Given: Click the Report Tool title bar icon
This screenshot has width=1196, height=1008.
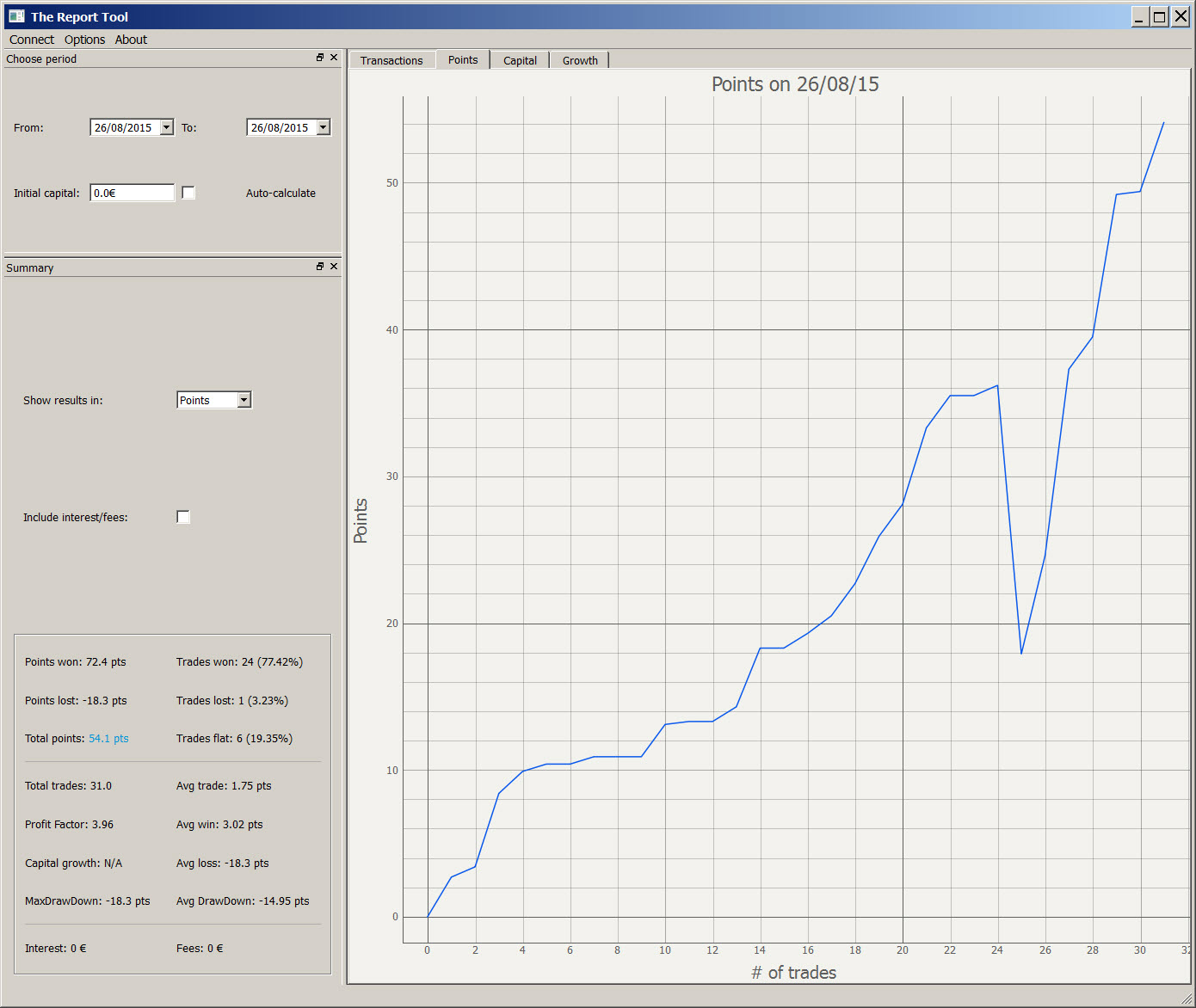Looking at the screenshot, I should coord(16,16).
